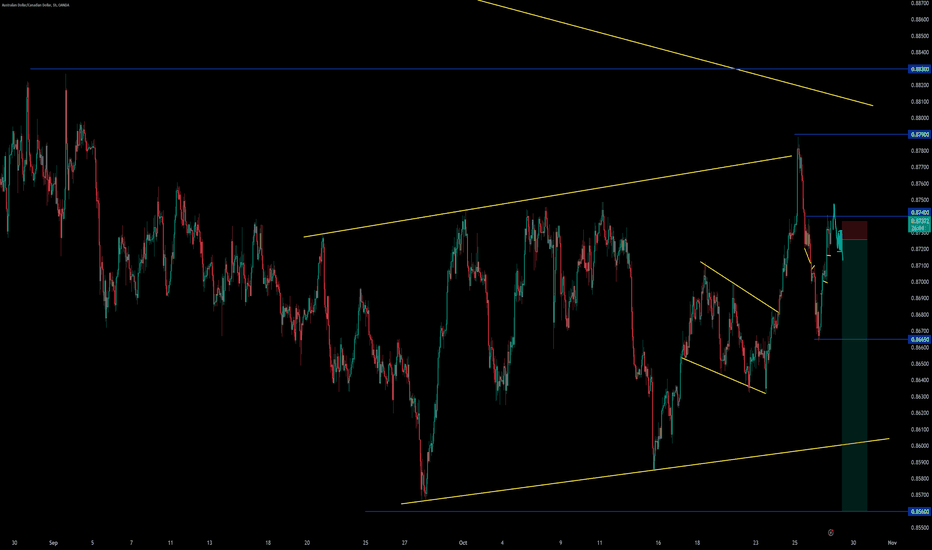Select the upper line of the small descending channel
The height and width of the screenshot is (550, 932).
[739, 287]
